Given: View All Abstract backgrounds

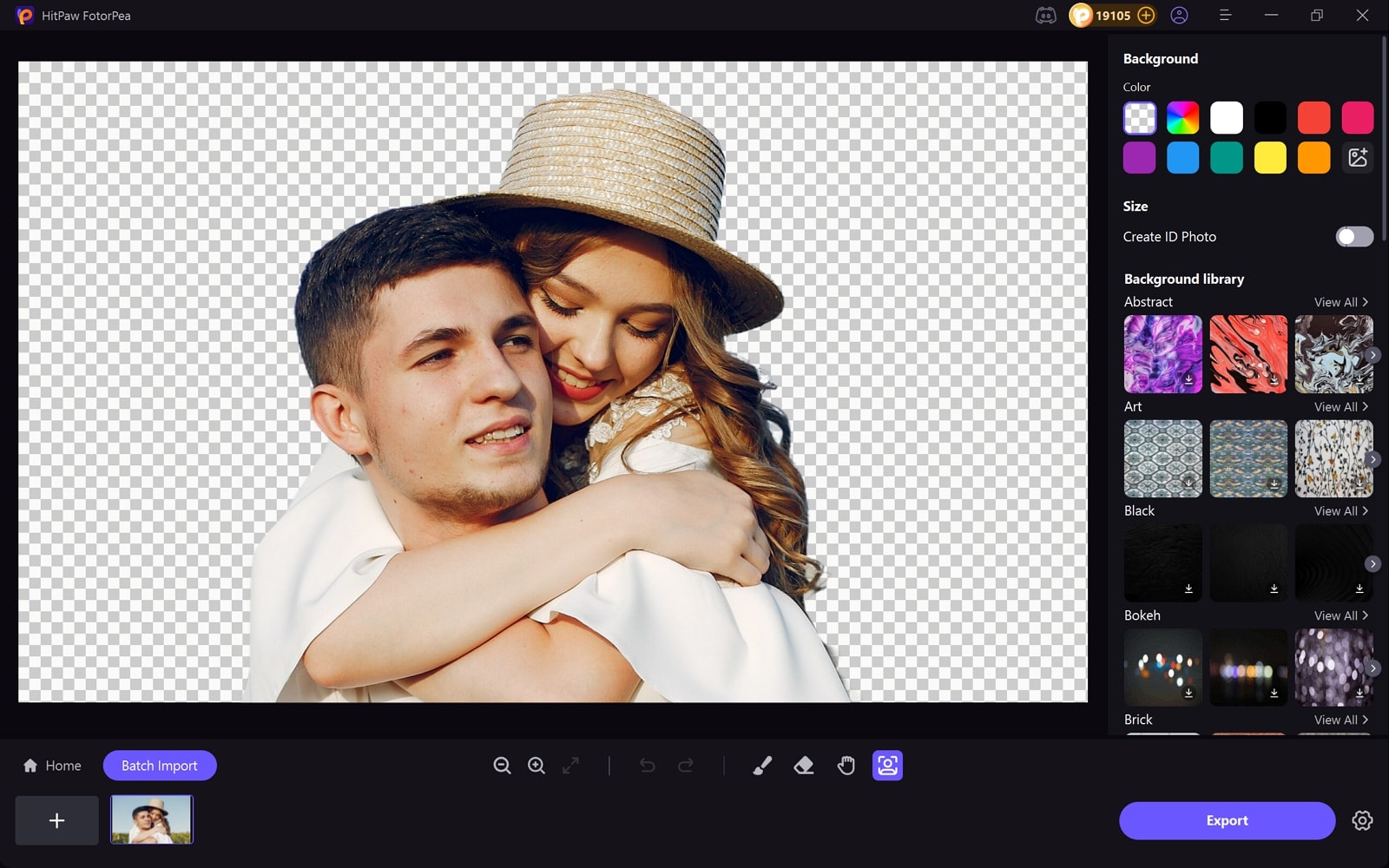Looking at the screenshot, I should click(1341, 302).
